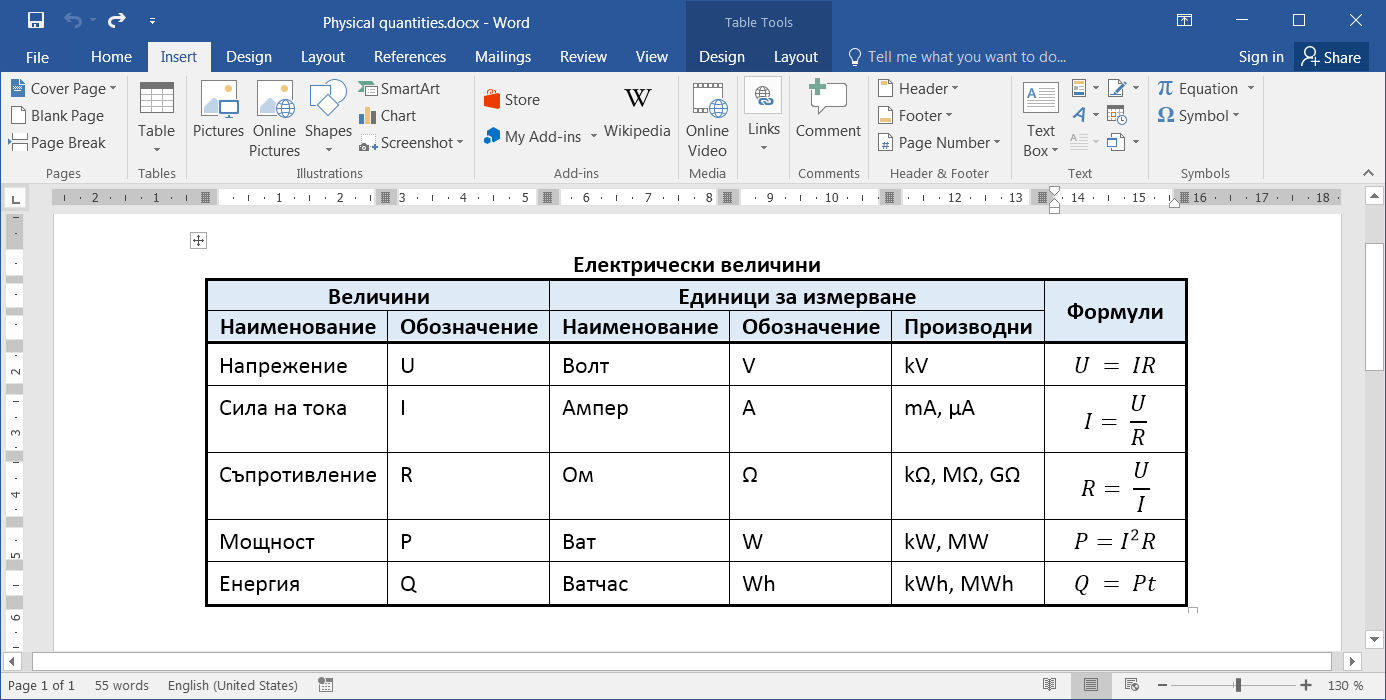Click the Save icon in title bar
The image size is (1386, 700).
[36, 21]
